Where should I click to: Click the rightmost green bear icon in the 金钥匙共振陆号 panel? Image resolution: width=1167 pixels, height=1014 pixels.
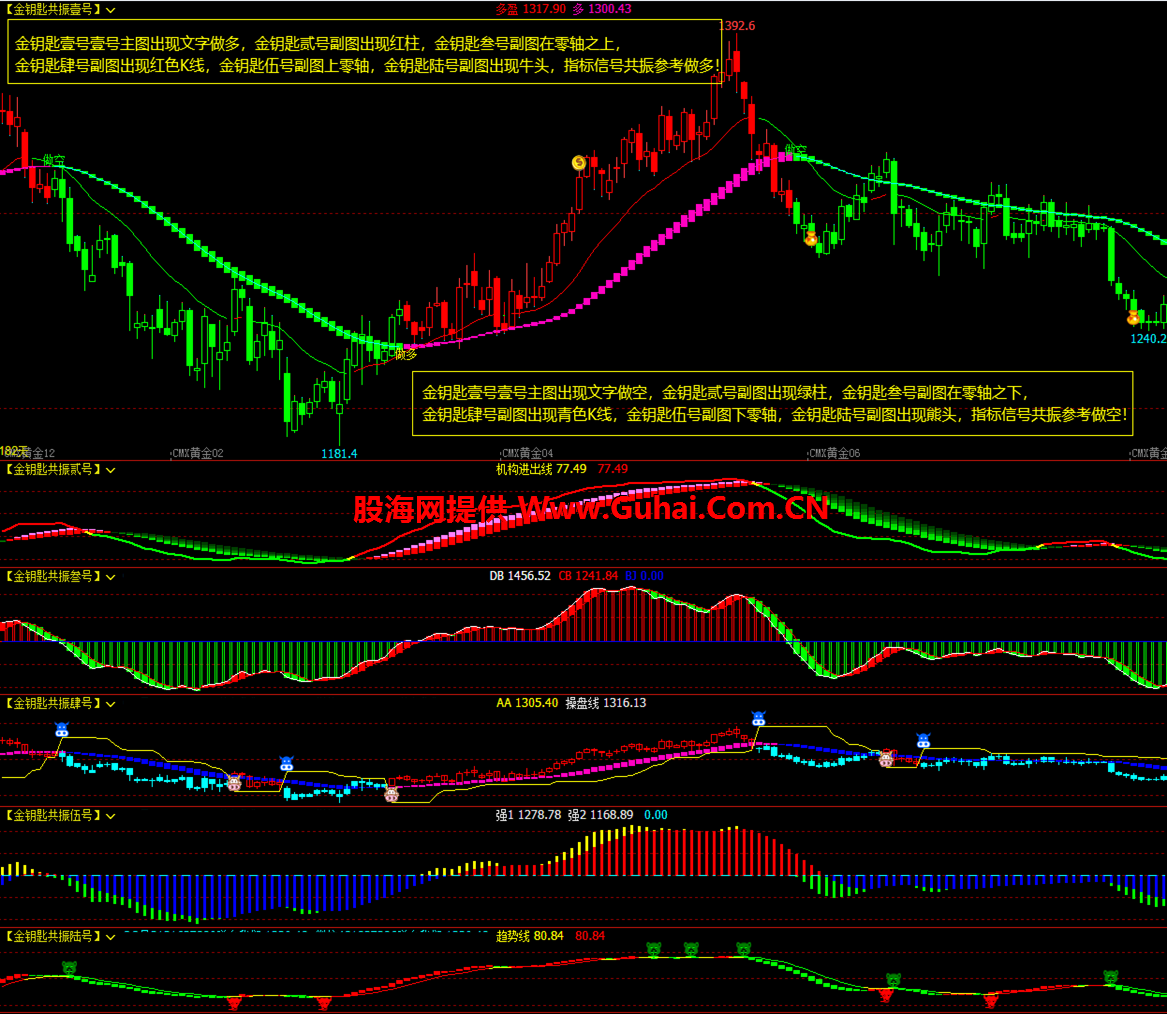1110,976
